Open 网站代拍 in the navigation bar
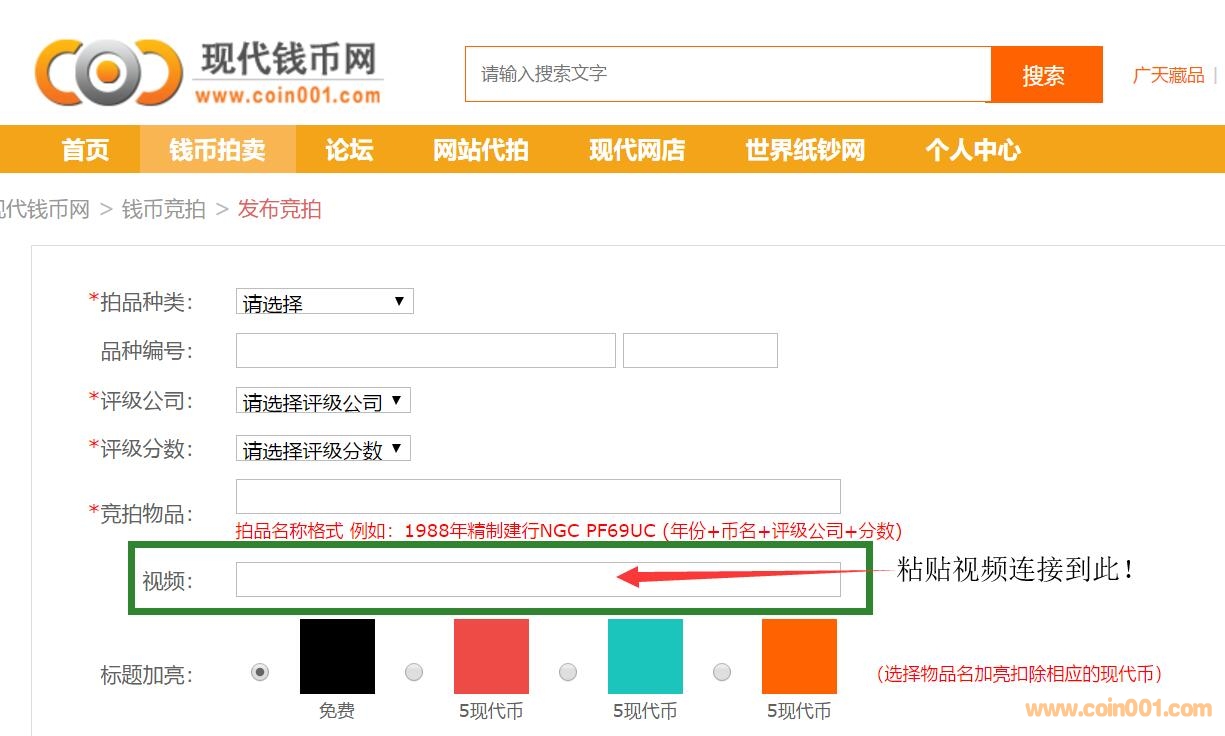This screenshot has height=736, width=1225. click(480, 150)
